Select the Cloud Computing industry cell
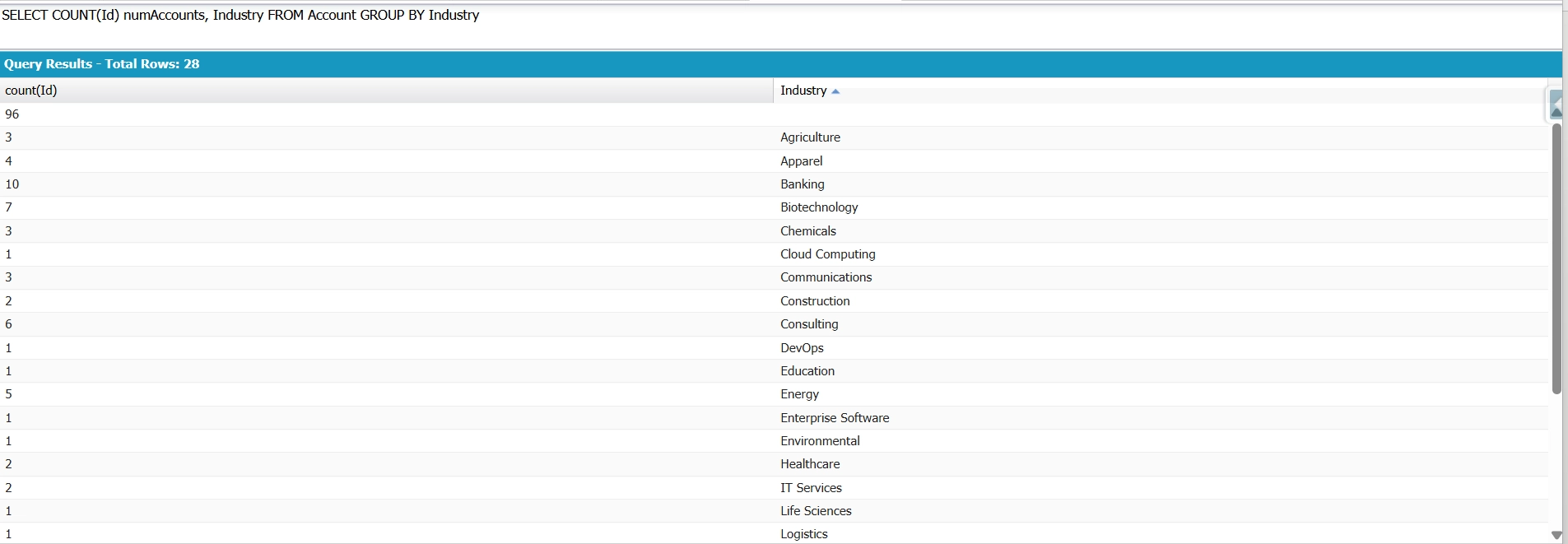Viewport: 1568px width, 544px height. [x=827, y=254]
